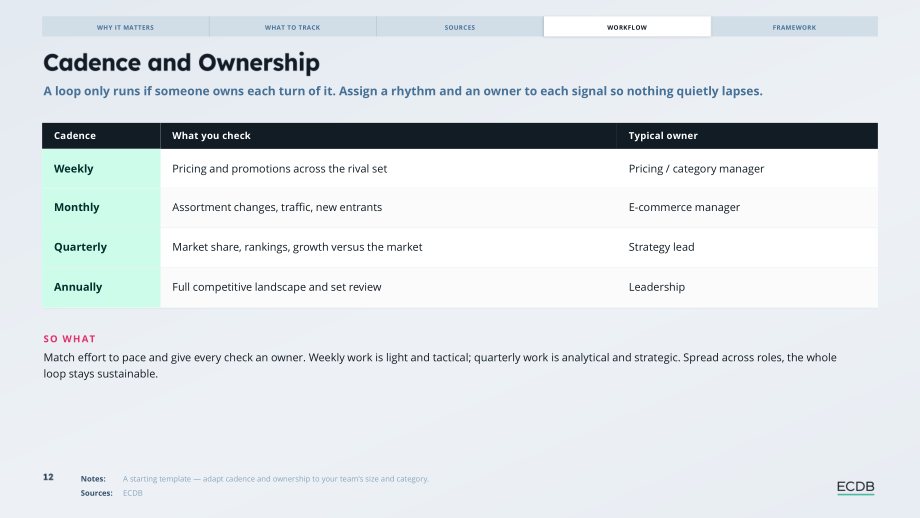This screenshot has width=920, height=518.
Task: Open the Why It Matters tab
Action: (126, 27)
